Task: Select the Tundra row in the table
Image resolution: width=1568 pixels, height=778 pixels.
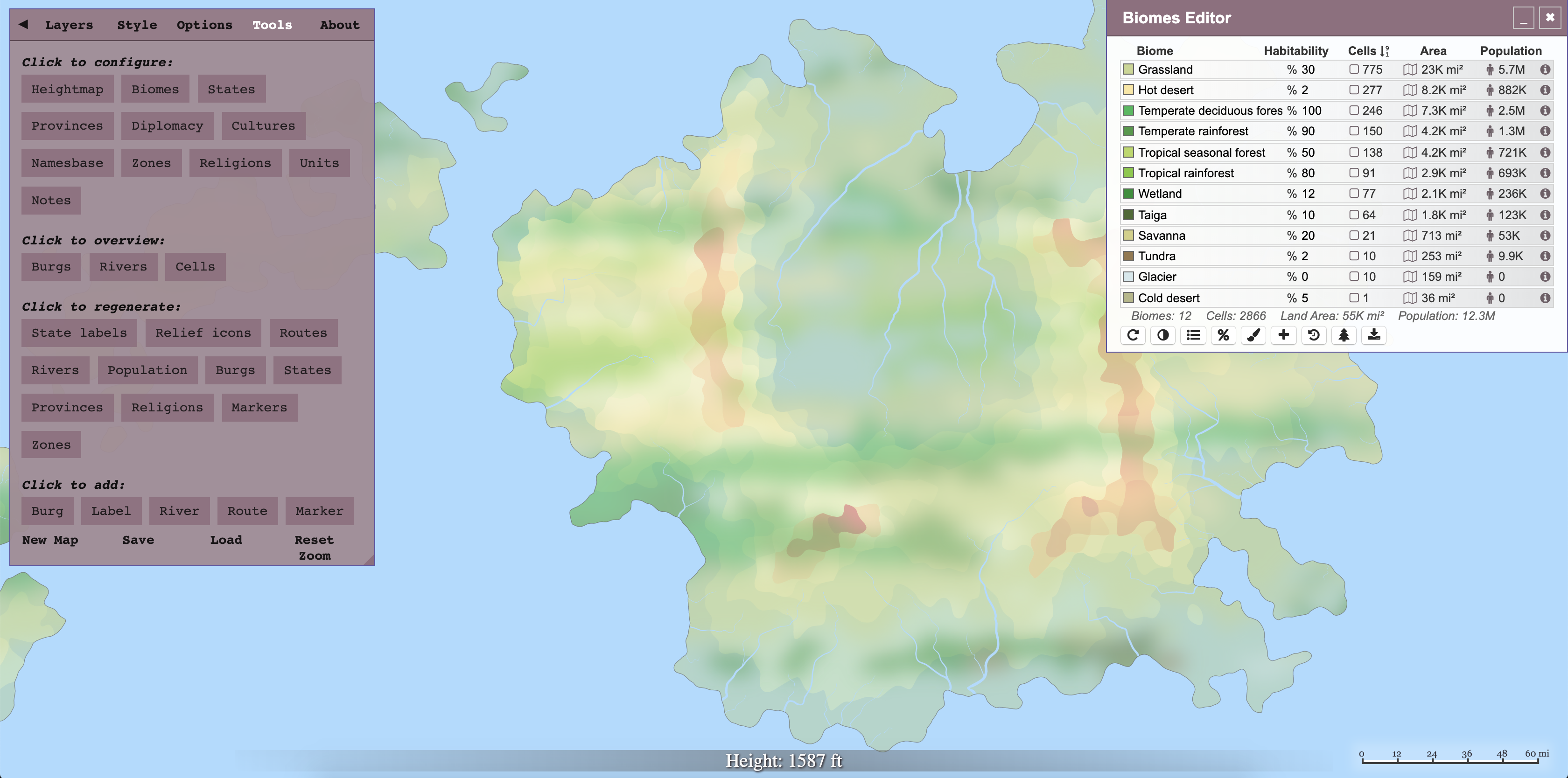Action: 1156,256
